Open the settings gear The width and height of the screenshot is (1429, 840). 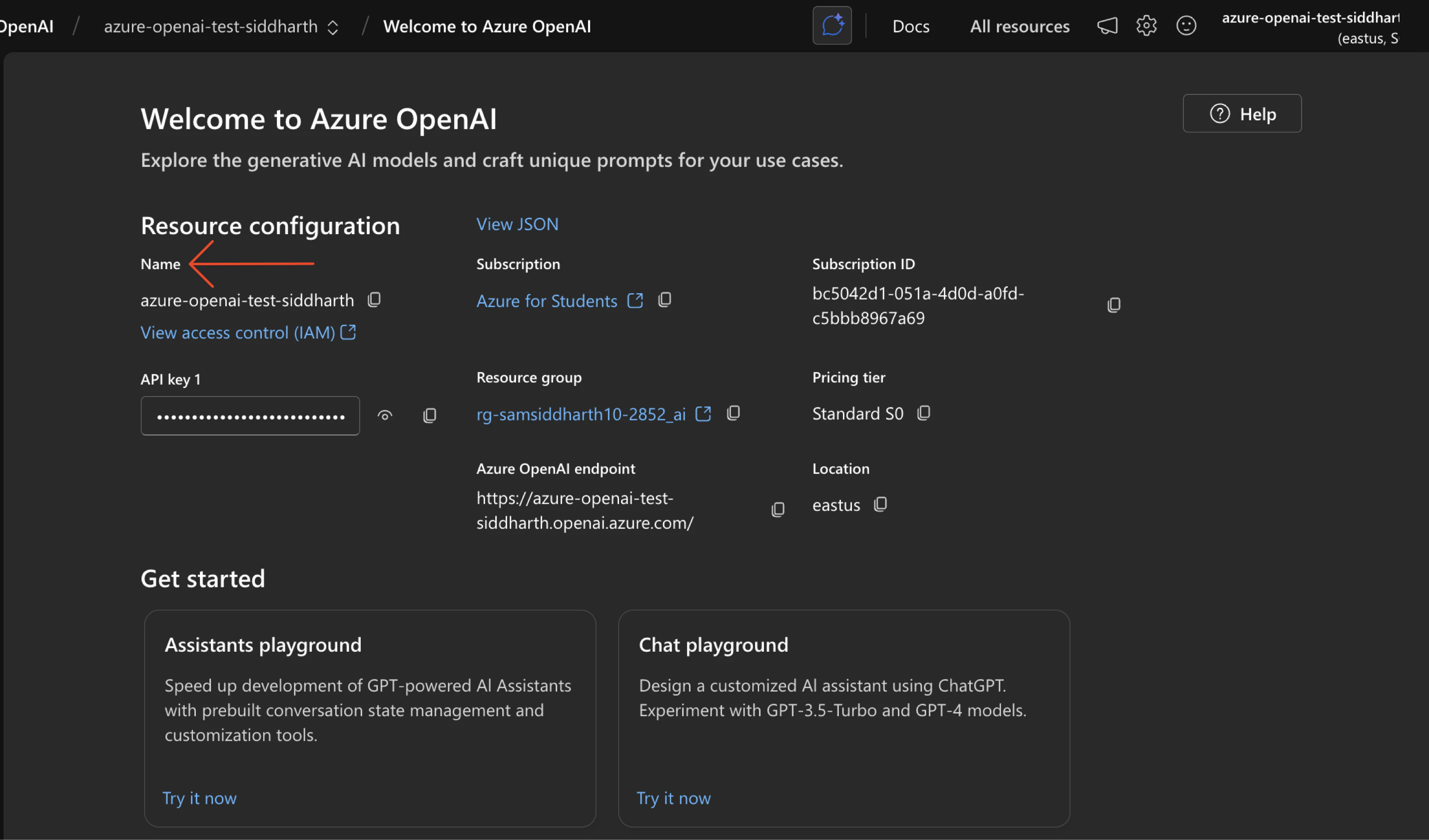tap(1146, 25)
